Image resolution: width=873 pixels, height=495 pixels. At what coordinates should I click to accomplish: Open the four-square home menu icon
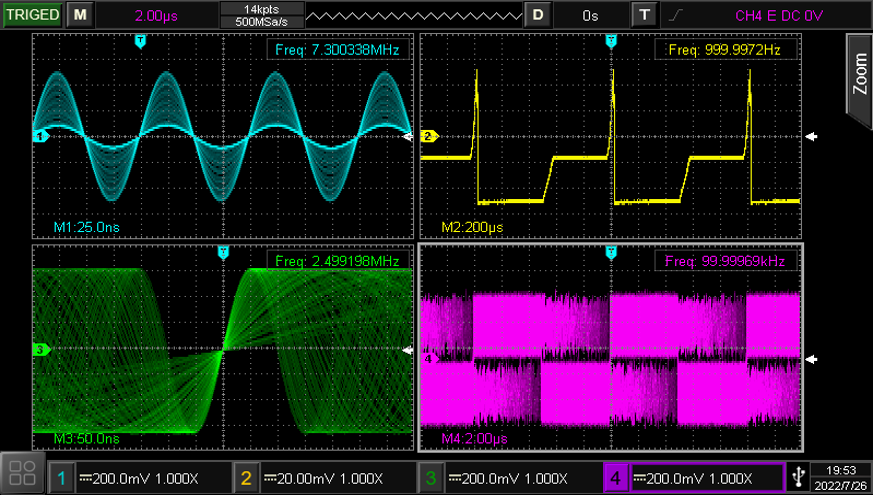click(x=22, y=474)
